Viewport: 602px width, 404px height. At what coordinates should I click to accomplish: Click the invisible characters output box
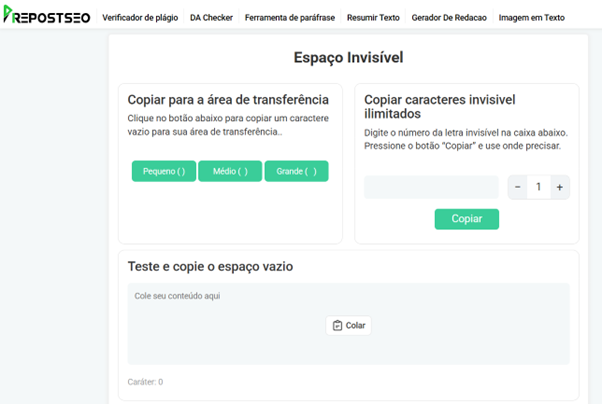pos(431,187)
